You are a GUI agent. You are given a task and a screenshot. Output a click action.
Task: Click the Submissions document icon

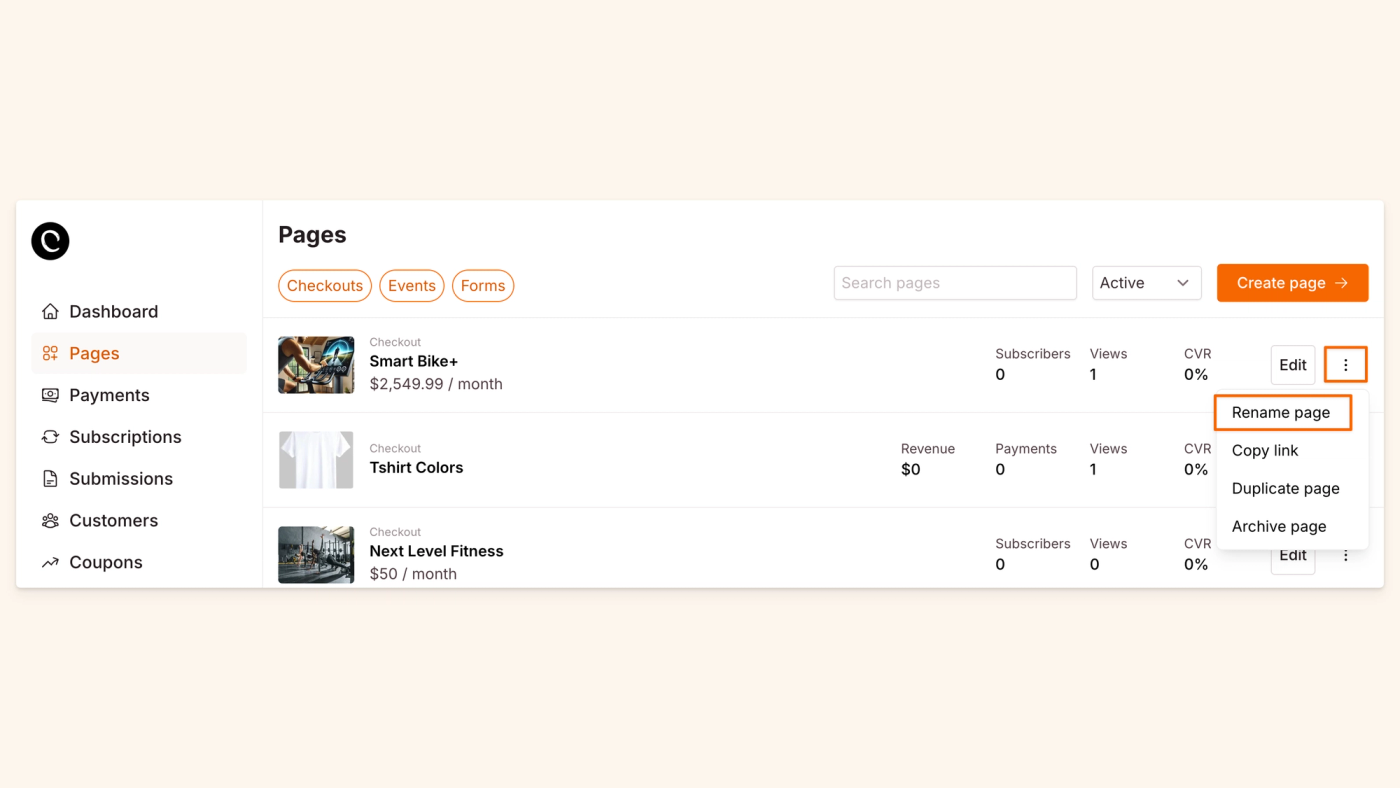click(x=50, y=479)
